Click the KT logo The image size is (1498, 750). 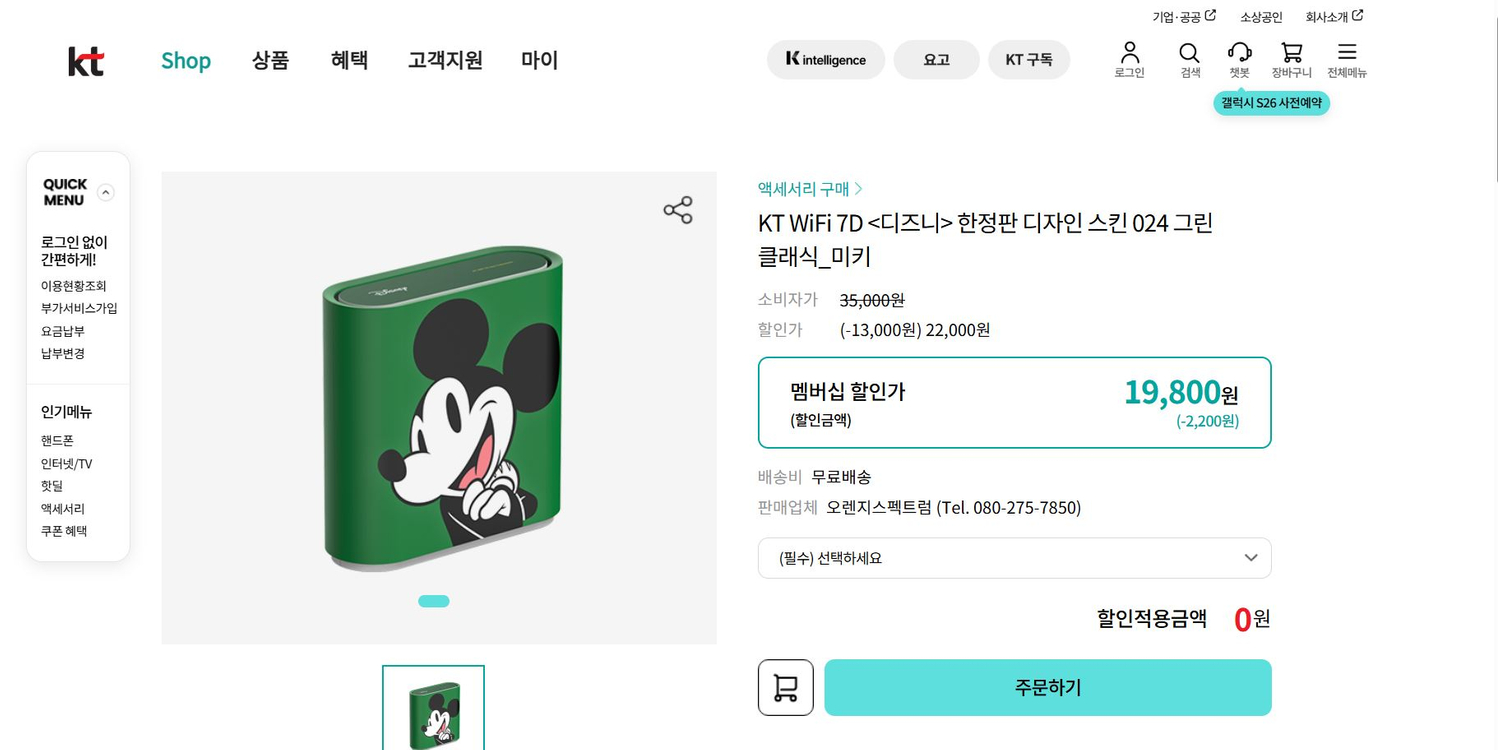[86, 60]
